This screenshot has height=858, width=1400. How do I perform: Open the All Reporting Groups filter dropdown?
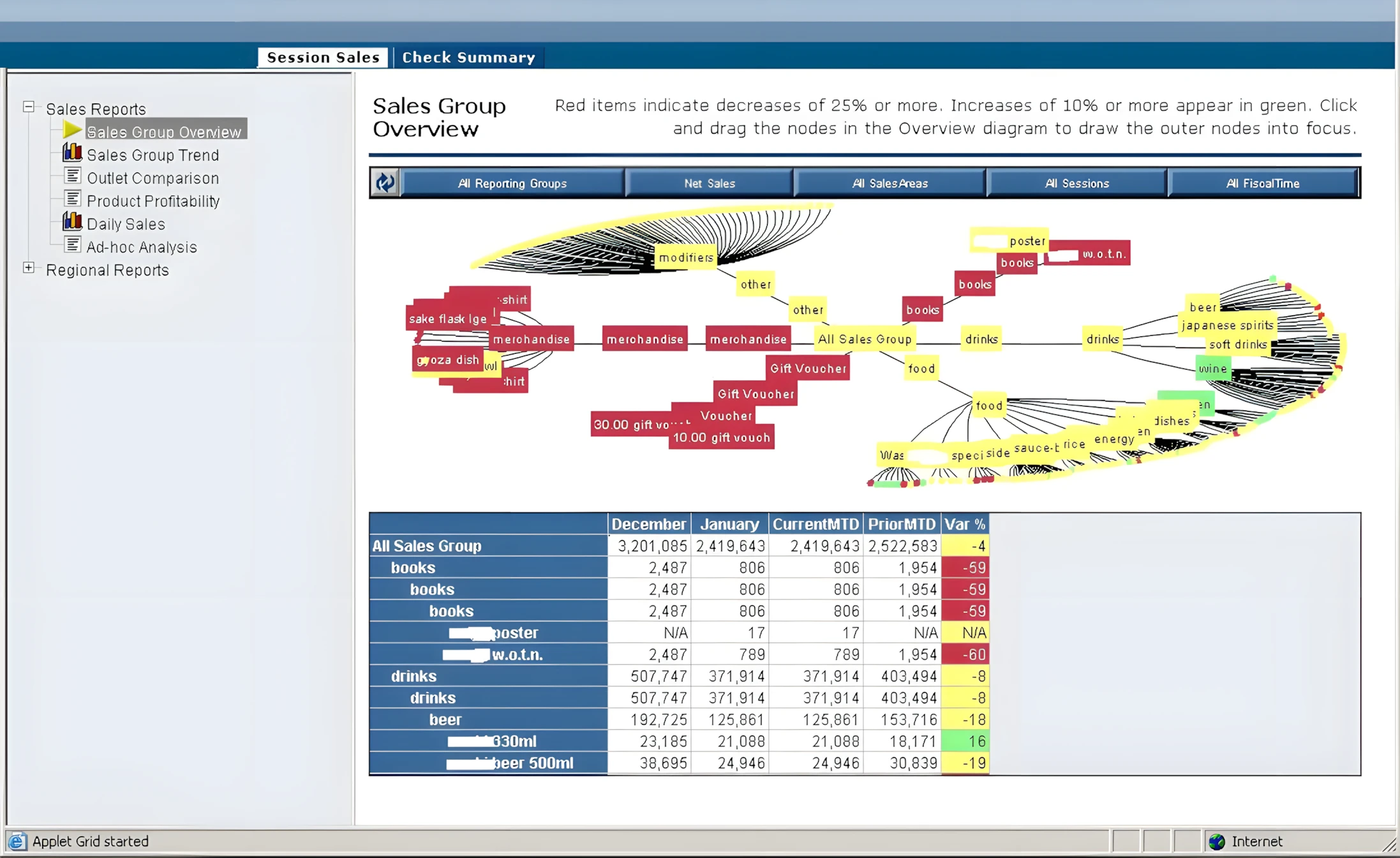point(512,183)
